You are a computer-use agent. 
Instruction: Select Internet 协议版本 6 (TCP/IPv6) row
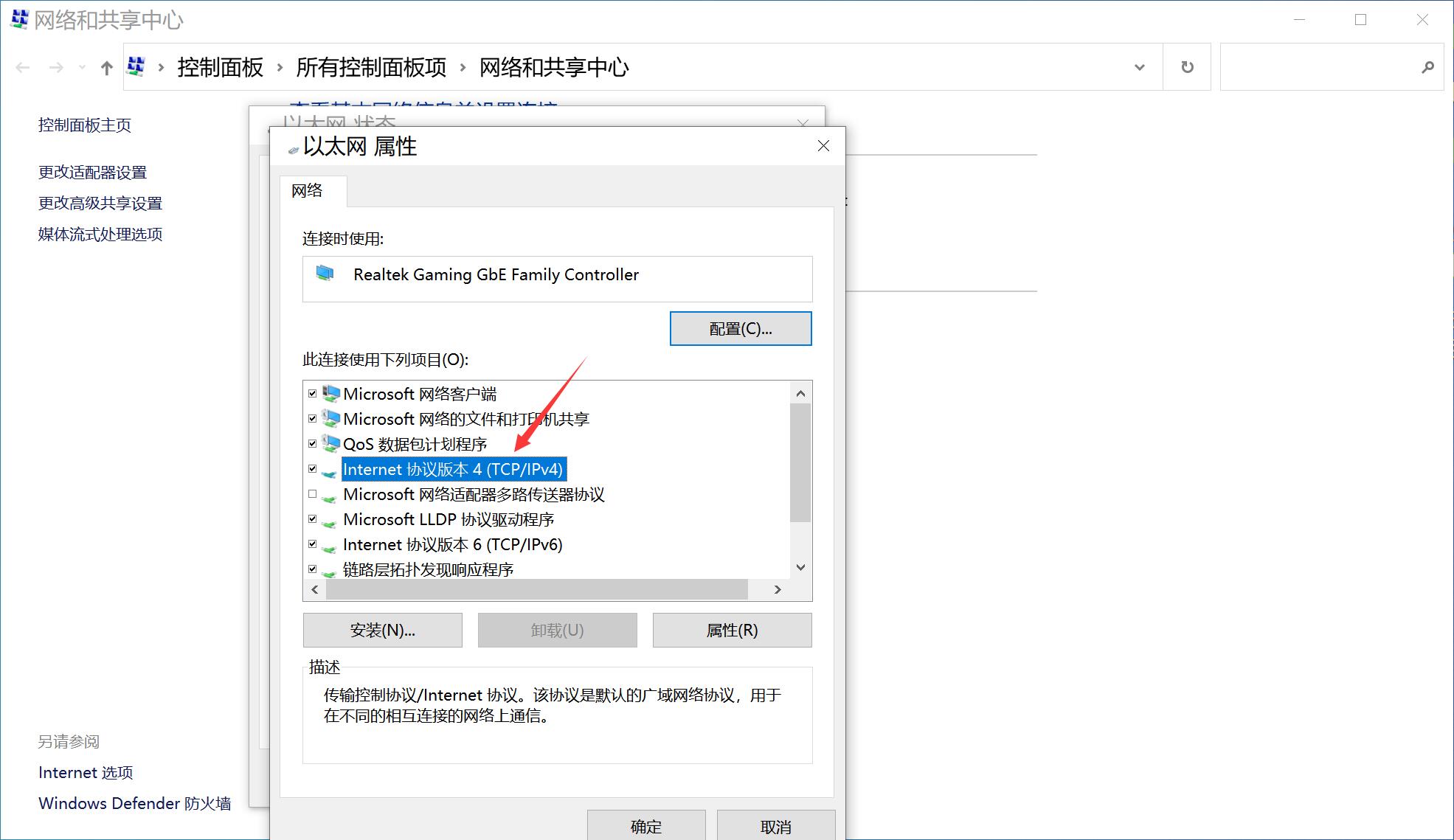pos(453,544)
